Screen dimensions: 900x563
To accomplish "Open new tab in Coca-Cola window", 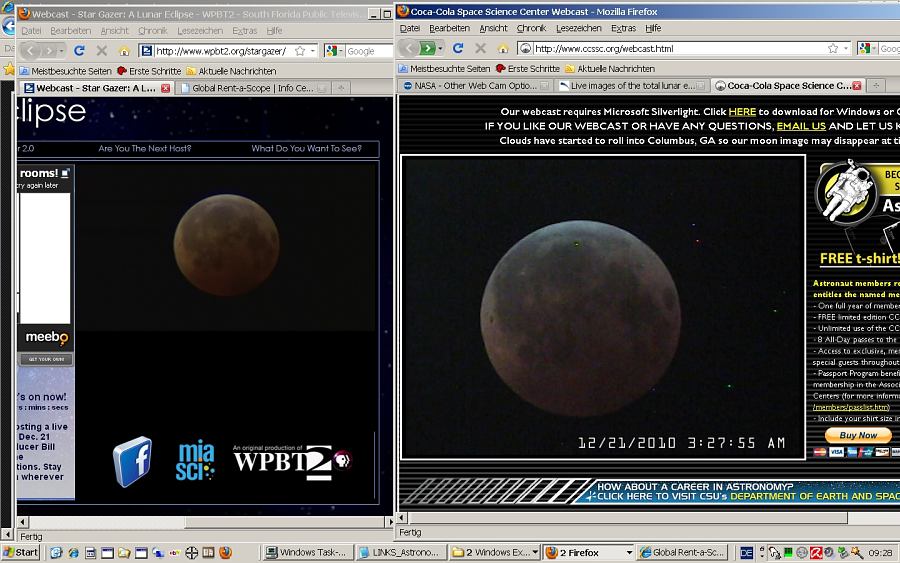I will point(876,86).
